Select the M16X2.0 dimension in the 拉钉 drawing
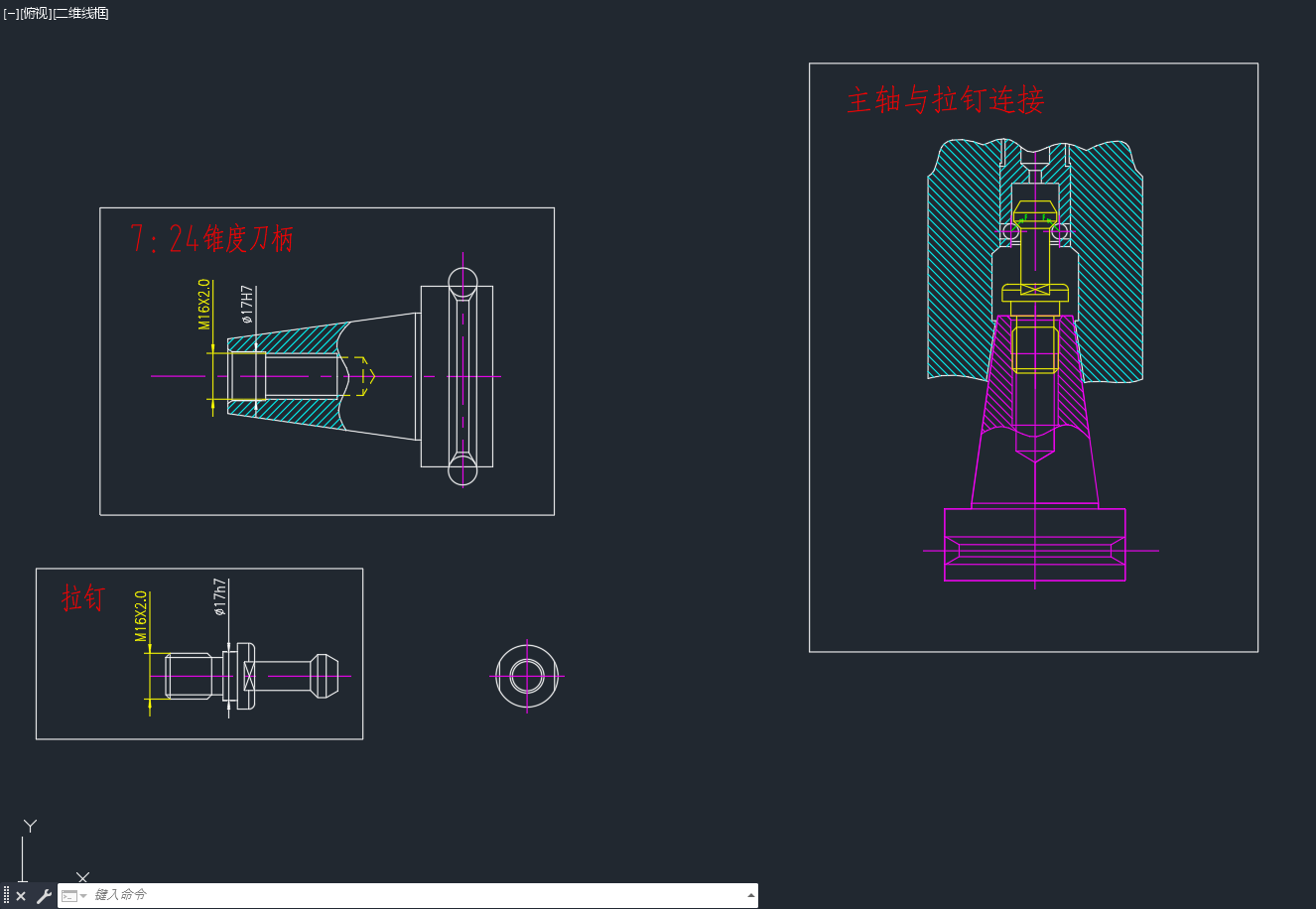Viewport: 1316px width, 909px height. point(141,616)
